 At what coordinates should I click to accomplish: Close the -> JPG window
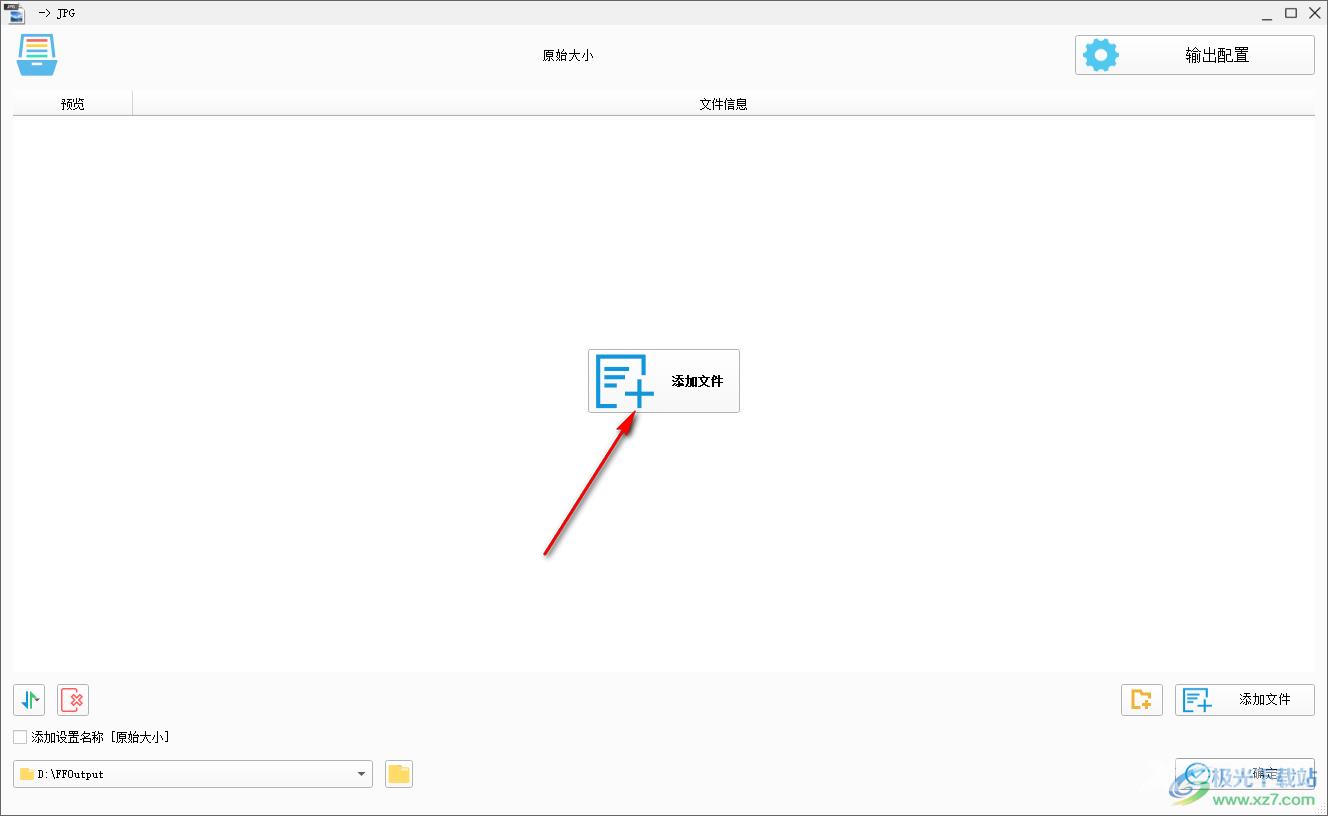1315,13
